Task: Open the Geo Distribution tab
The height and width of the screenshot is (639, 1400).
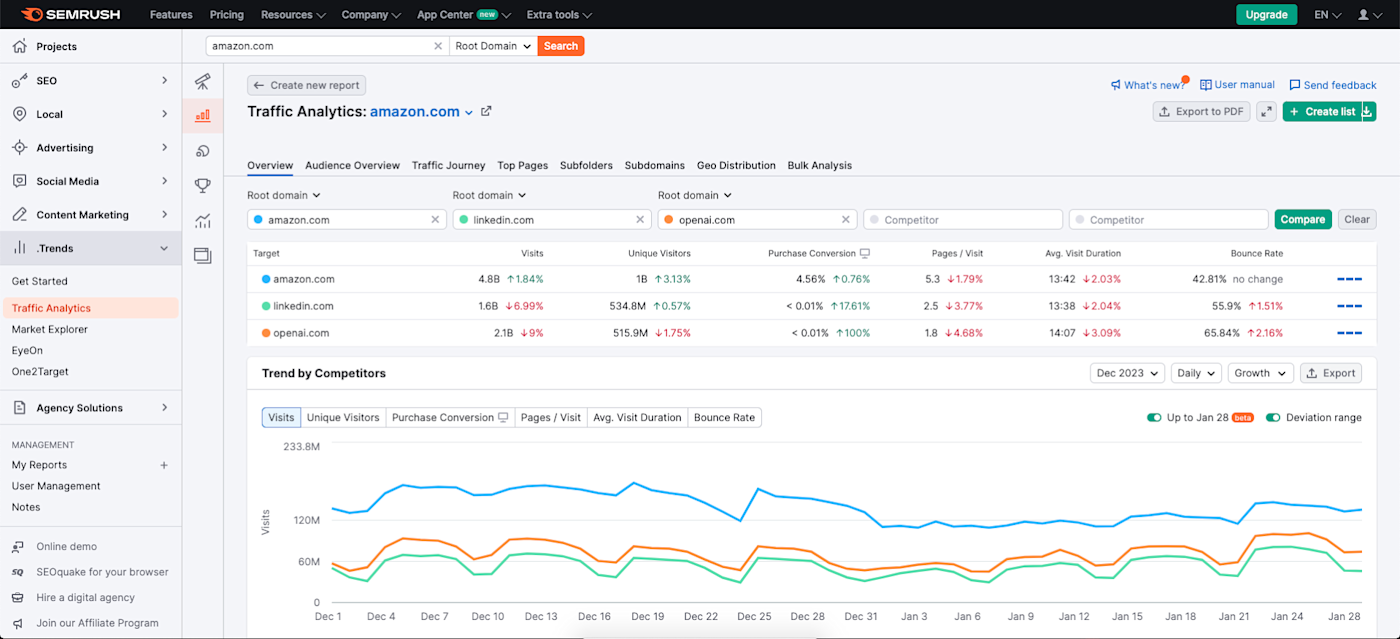Action: (x=736, y=165)
